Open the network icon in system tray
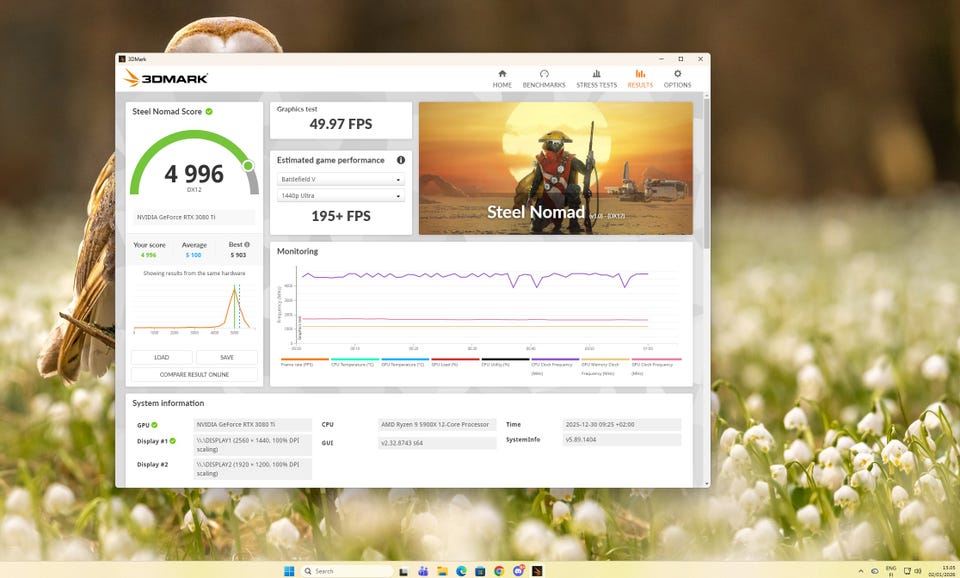Screen dimensions: 960x578 point(907,571)
